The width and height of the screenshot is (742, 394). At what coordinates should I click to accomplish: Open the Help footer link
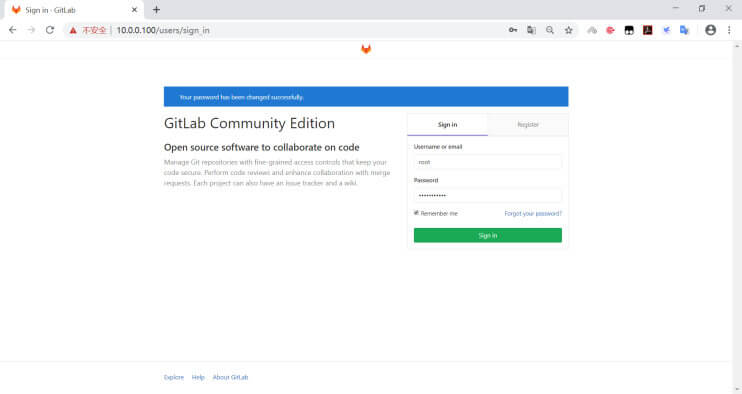pos(198,377)
